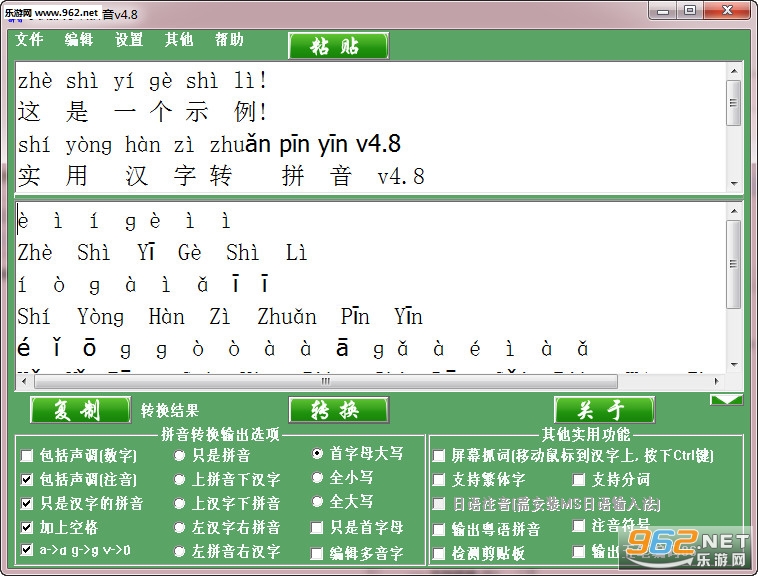Open the 帮助 menu
This screenshot has width=758, height=576.
[229, 40]
